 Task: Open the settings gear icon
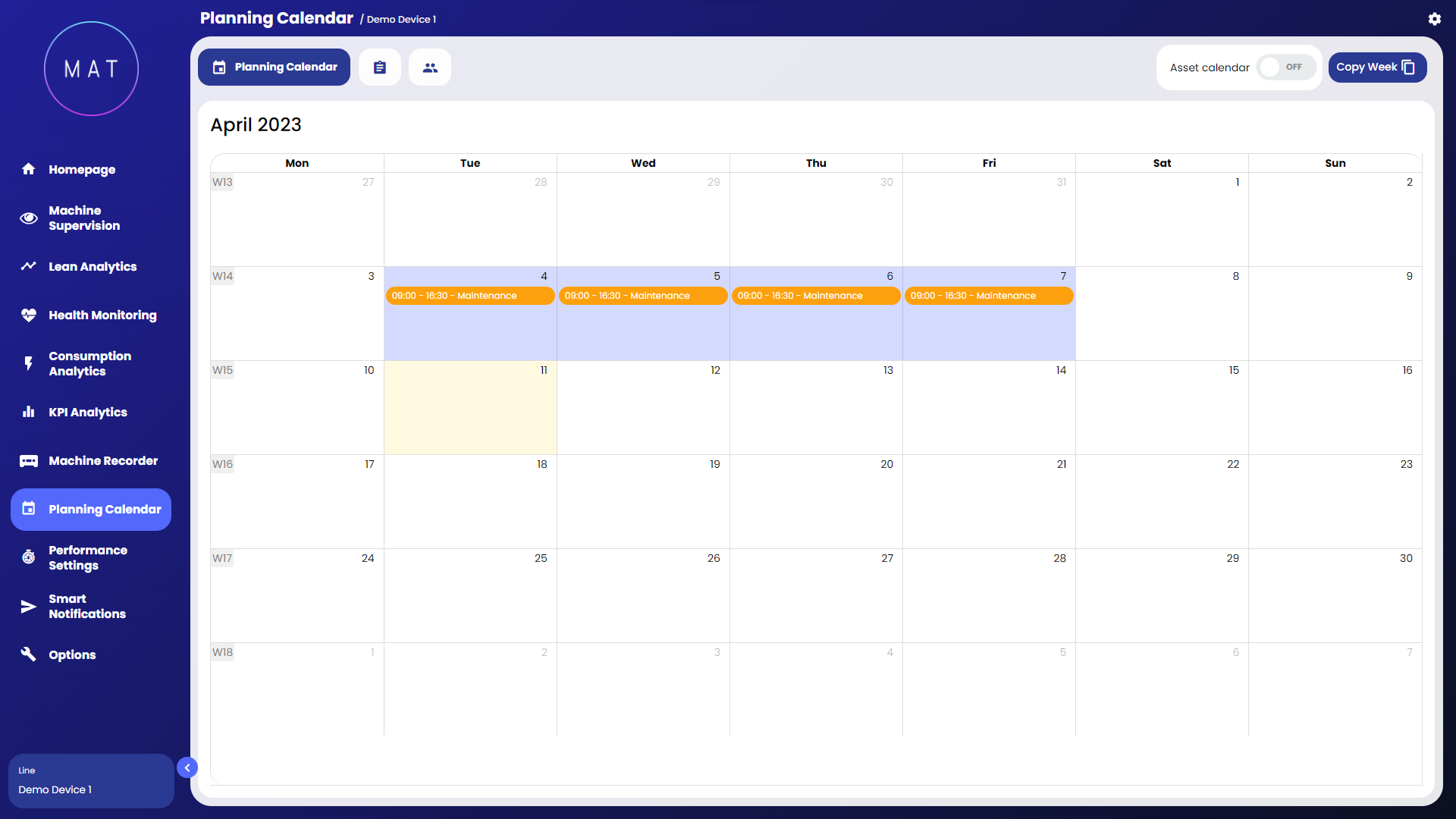pyautogui.click(x=1434, y=19)
